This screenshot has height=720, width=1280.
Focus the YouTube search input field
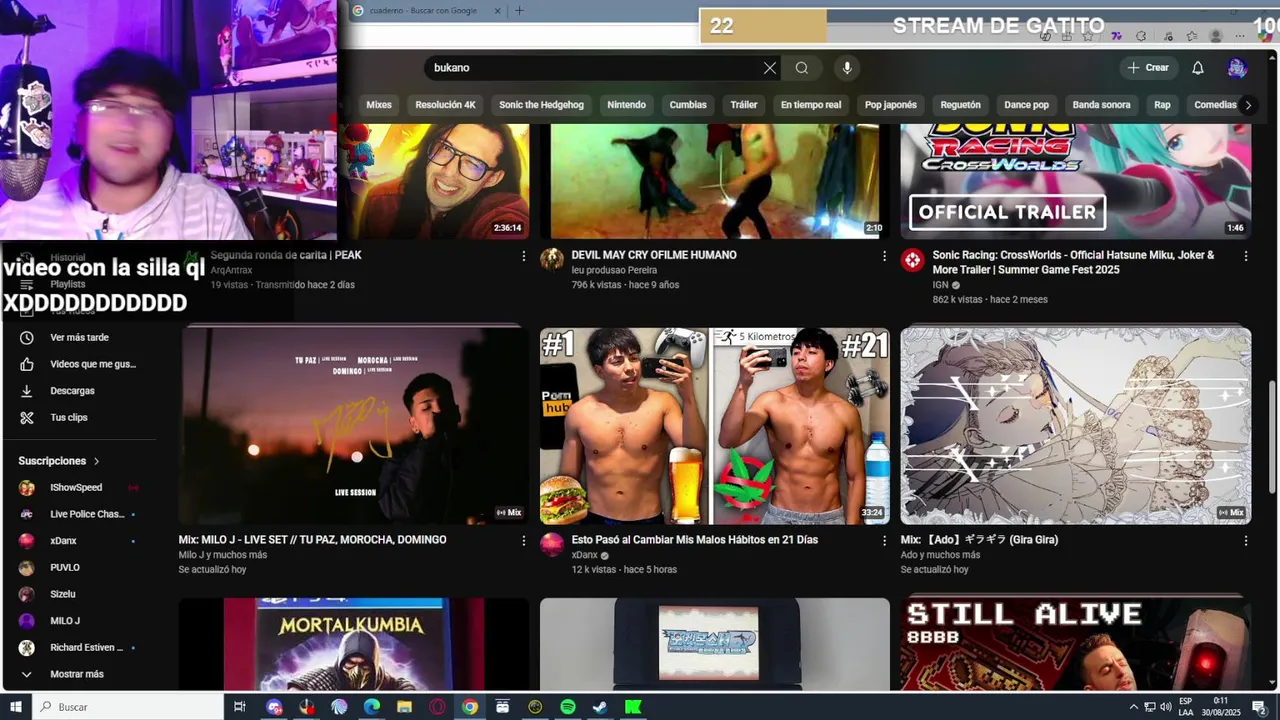[x=593, y=68]
